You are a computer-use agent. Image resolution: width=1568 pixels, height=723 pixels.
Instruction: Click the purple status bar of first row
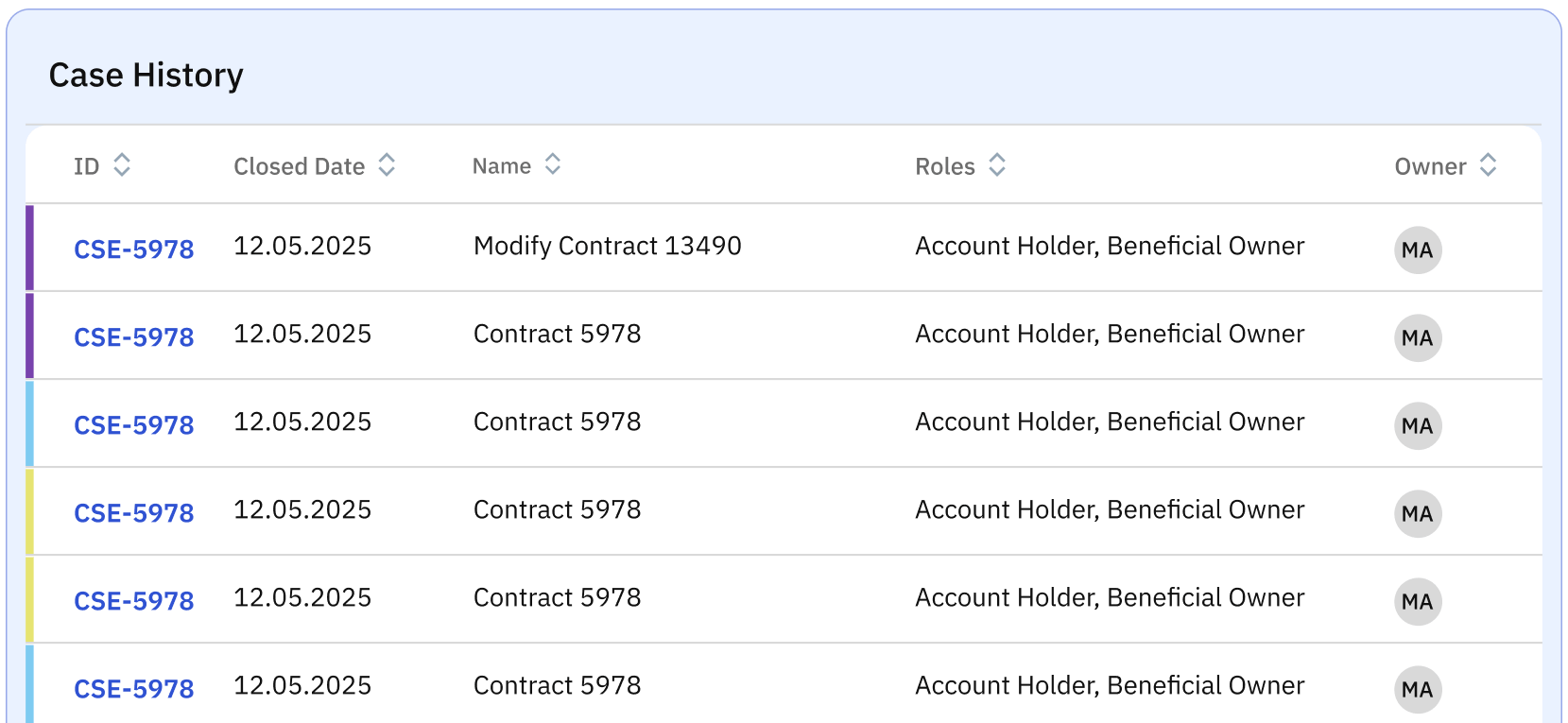click(x=30, y=248)
